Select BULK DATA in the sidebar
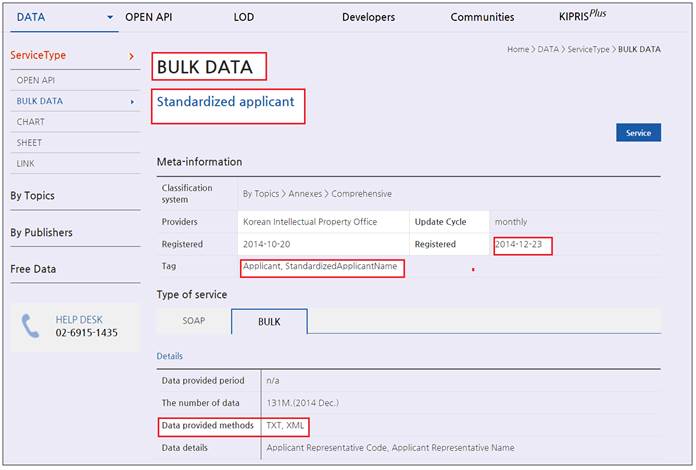The width and height of the screenshot is (696, 470). [x=40, y=101]
